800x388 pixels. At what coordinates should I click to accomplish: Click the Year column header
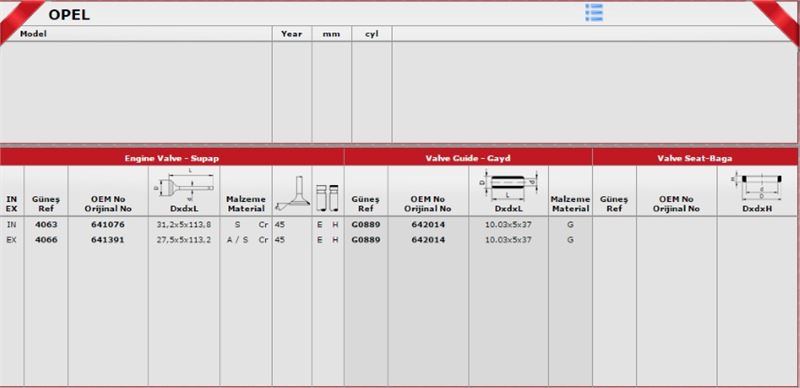(x=291, y=34)
